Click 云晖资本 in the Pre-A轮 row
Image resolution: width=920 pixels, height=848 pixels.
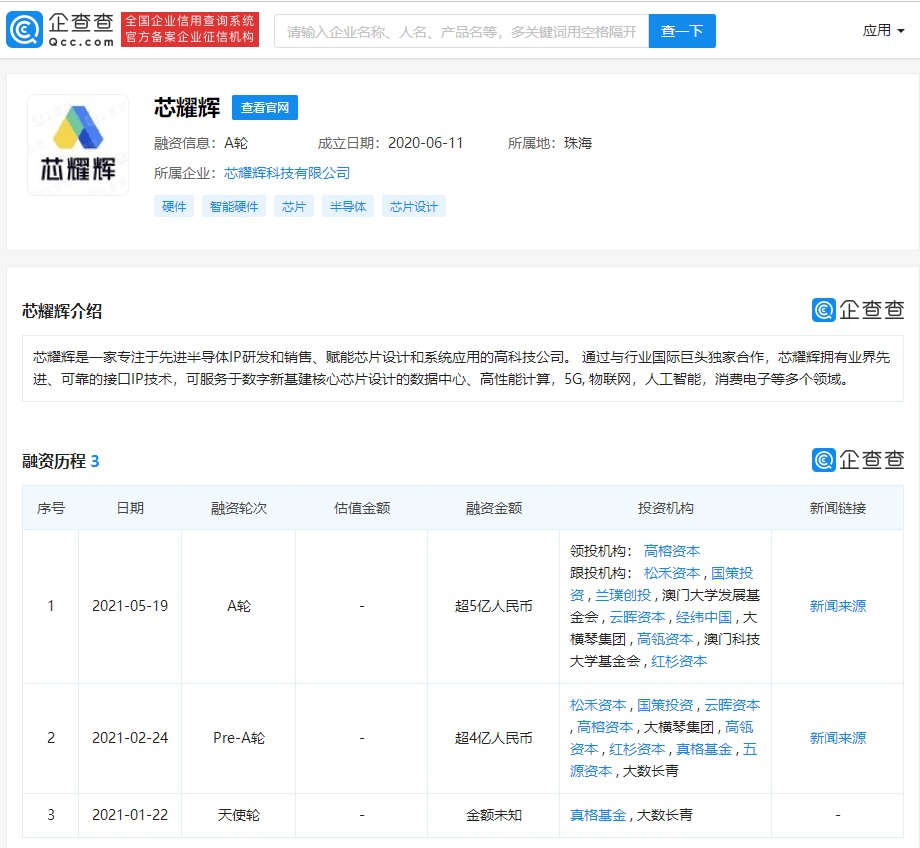point(732,705)
